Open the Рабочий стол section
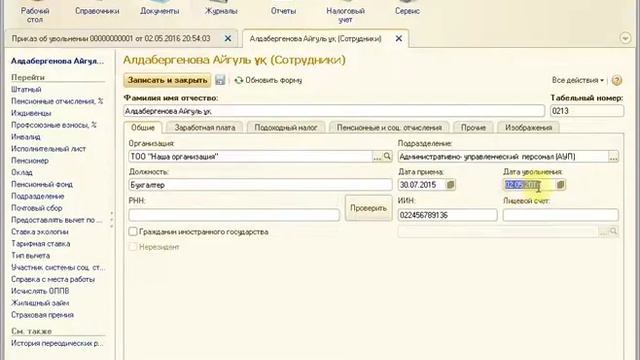The height and width of the screenshot is (360, 640). pyautogui.click(x=35, y=15)
